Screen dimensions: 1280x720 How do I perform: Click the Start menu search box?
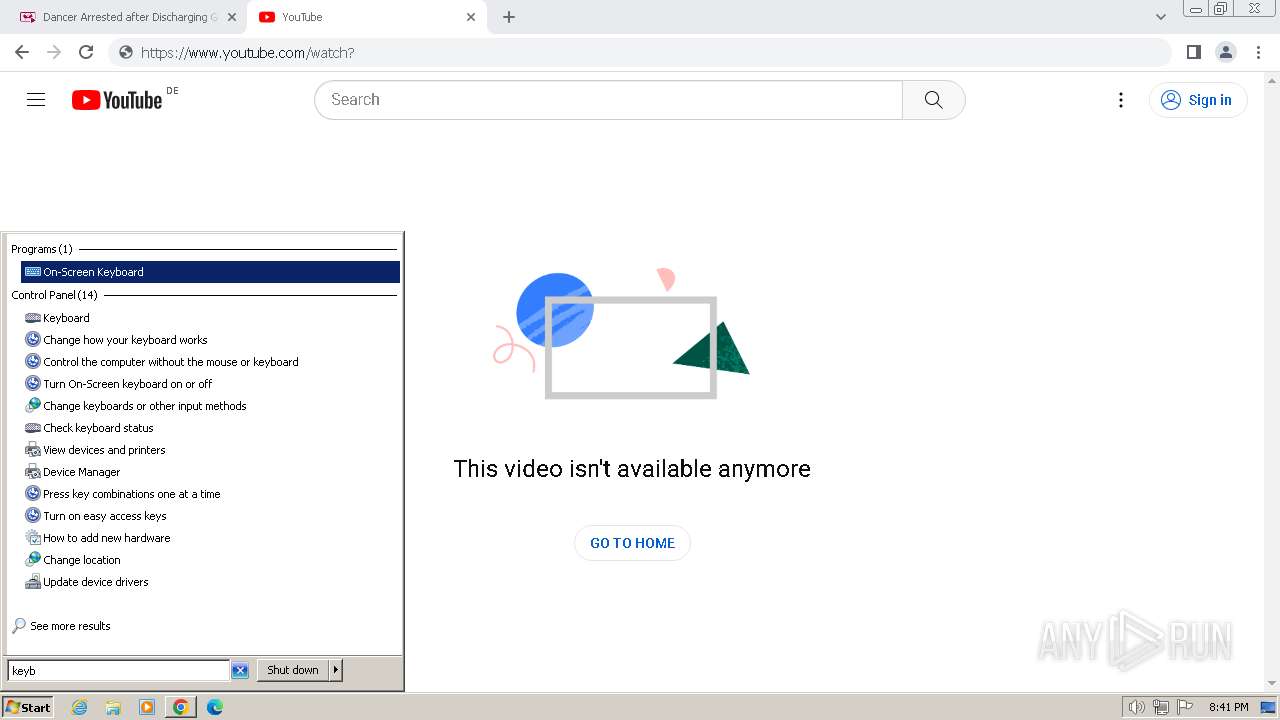(x=118, y=671)
